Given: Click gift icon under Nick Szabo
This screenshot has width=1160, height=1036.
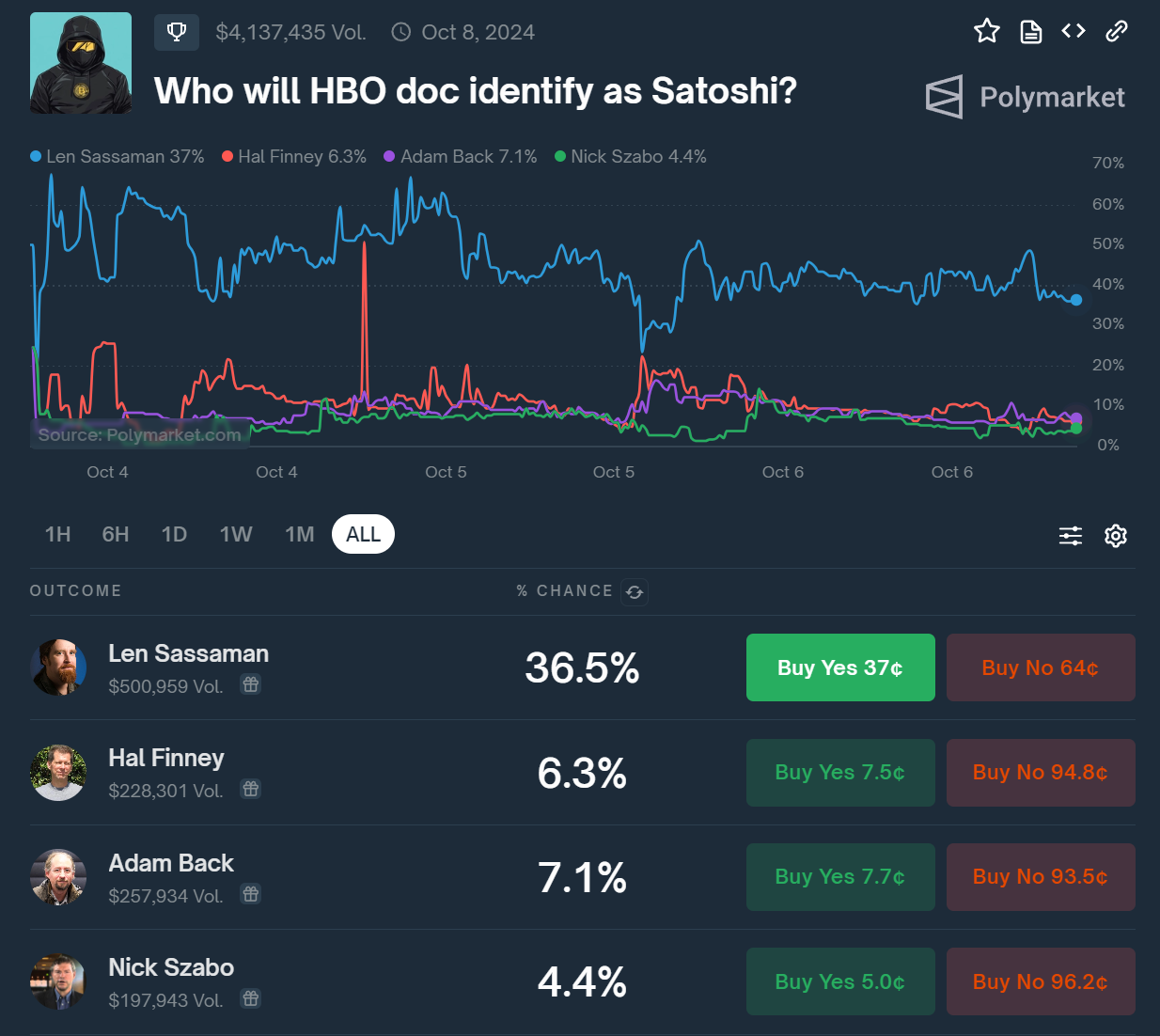Looking at the screenshot, I should coord(250,998).
